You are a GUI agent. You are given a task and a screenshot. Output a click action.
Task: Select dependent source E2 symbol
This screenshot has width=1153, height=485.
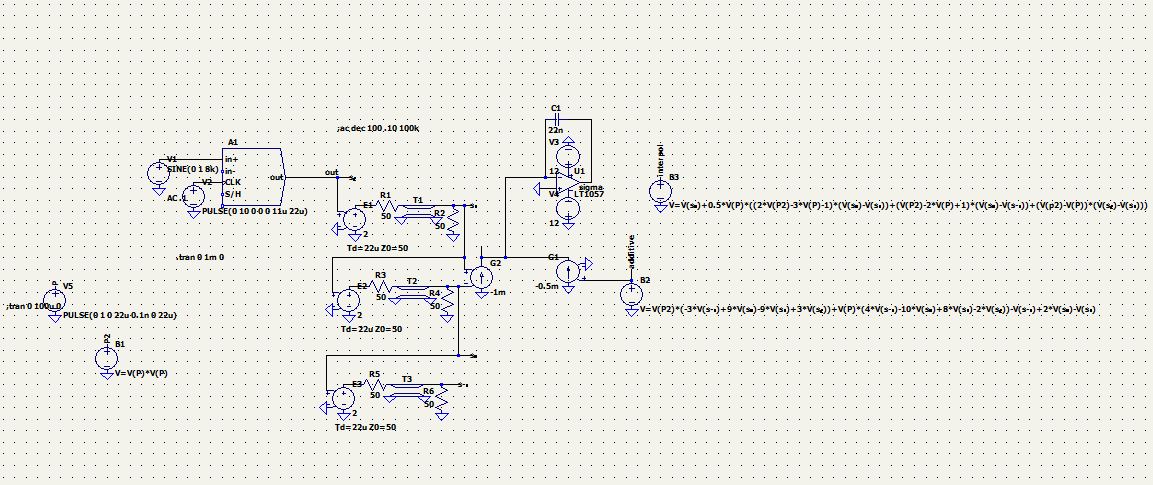pos(349,299)
